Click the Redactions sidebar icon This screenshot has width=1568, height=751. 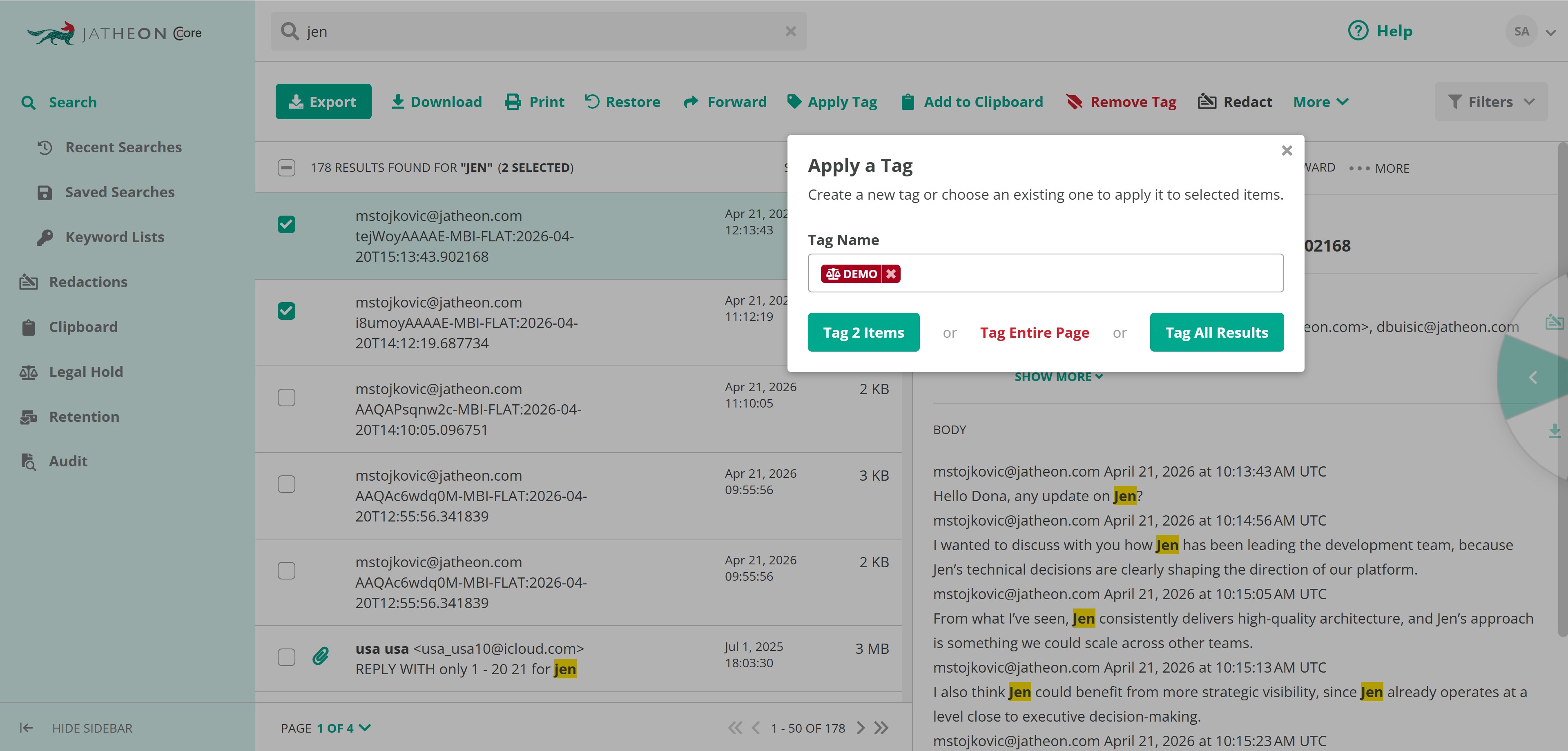click(29, 282)
